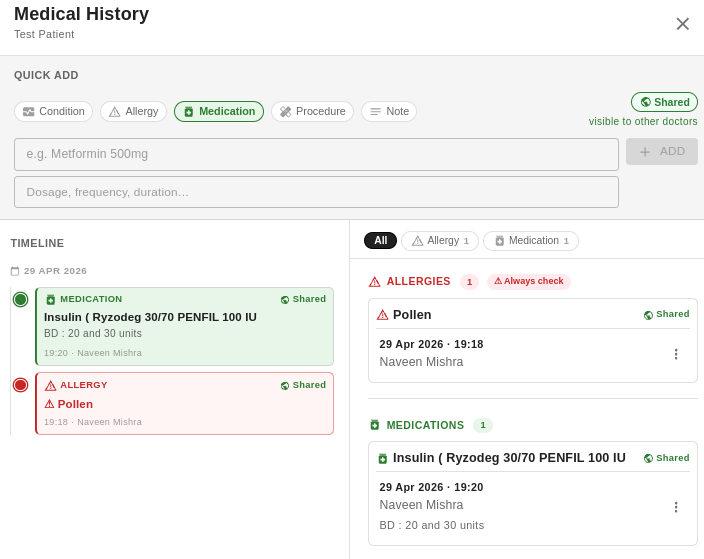Click 'visible to other doctors' caption
Screen dimensions: 704x559
(x=643, y=122)
